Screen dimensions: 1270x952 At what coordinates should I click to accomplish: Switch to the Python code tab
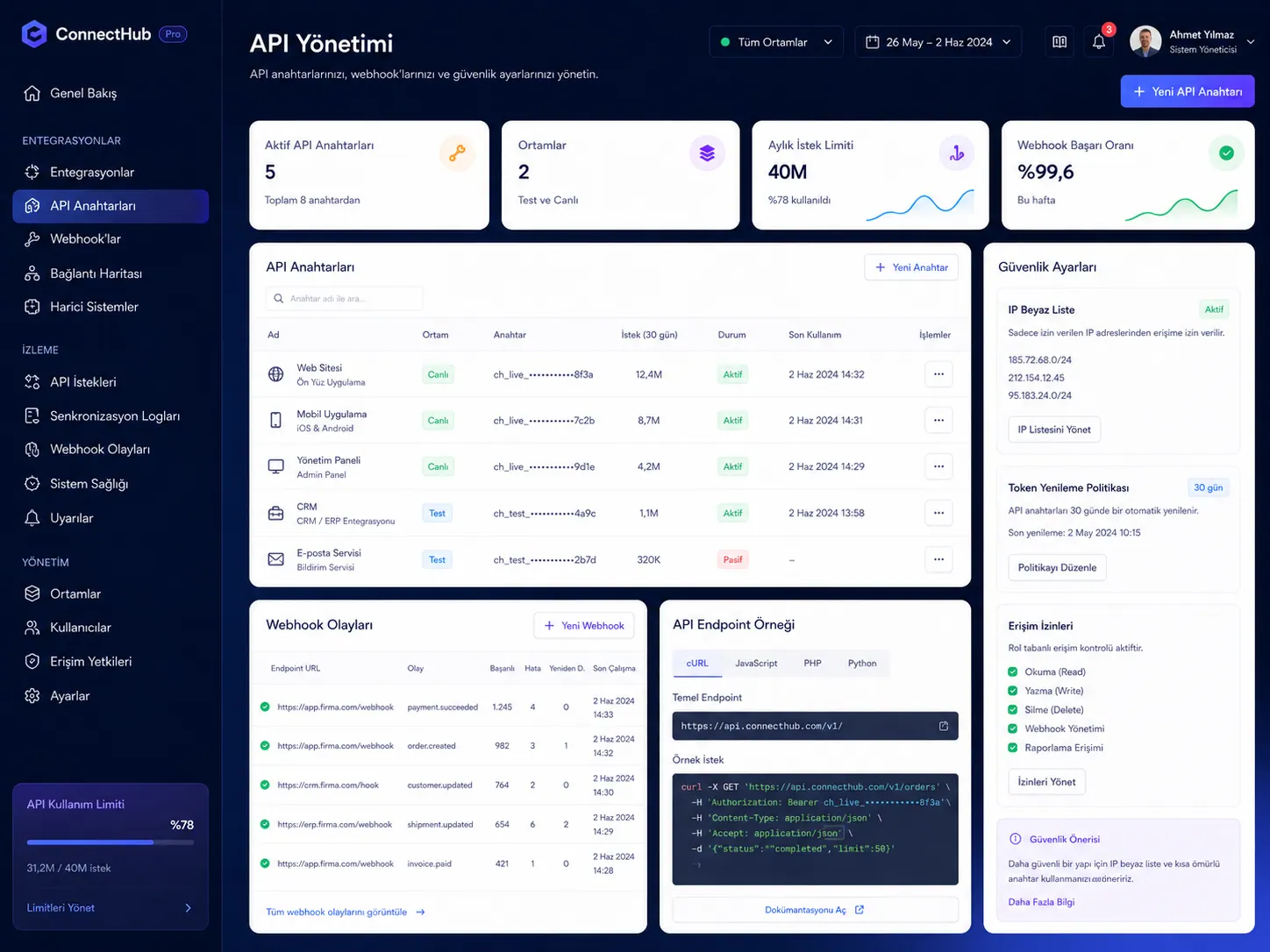point(862,664)
